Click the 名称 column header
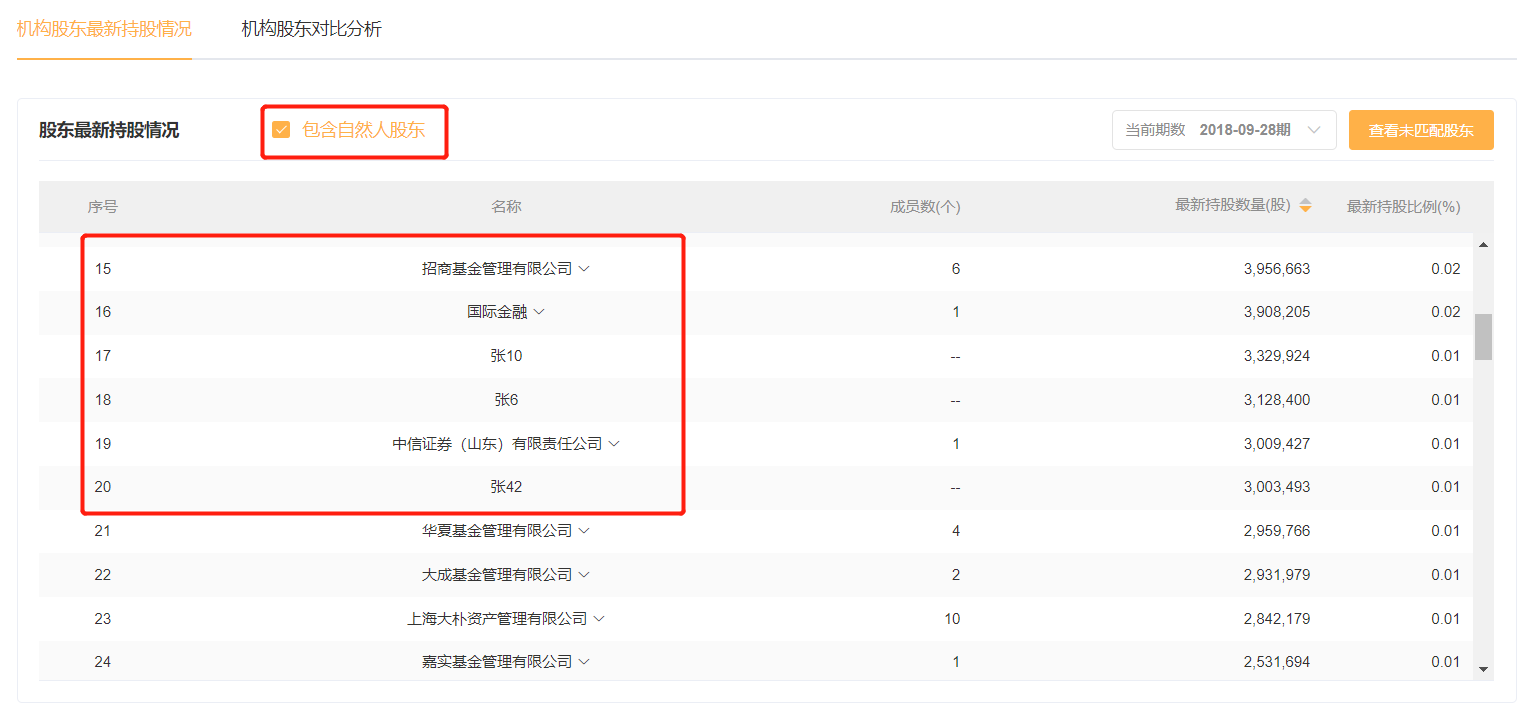 (506, 207)
